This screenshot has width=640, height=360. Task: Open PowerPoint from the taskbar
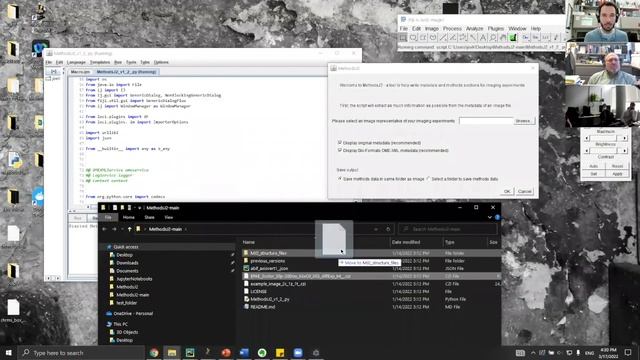(x=226, y=353)
